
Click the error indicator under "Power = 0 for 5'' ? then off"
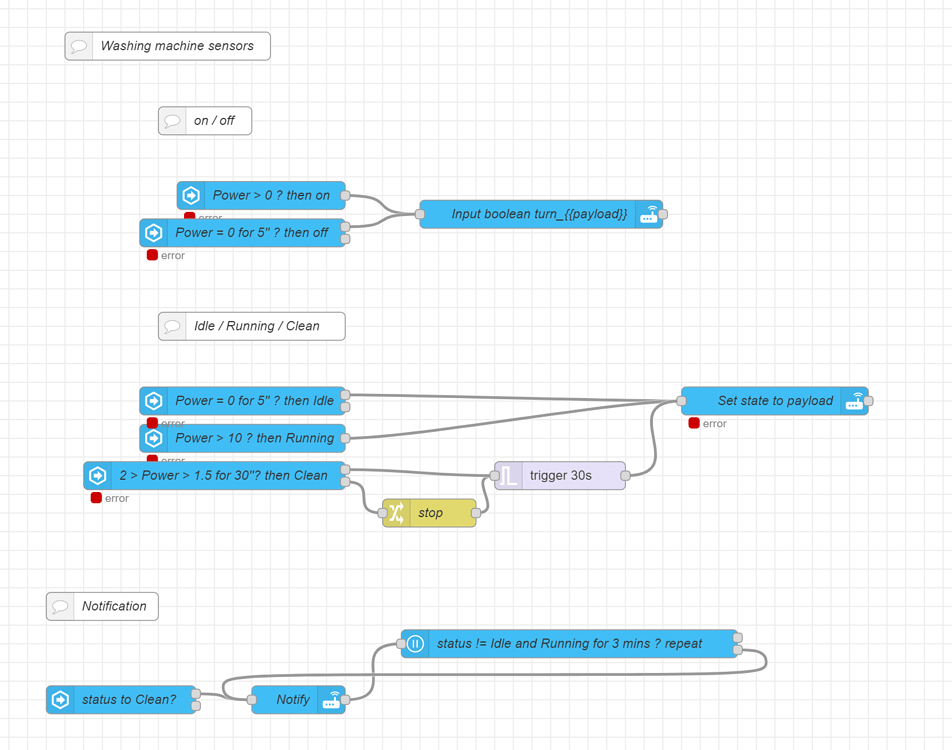pyautogui.click(x=153, y=255)
